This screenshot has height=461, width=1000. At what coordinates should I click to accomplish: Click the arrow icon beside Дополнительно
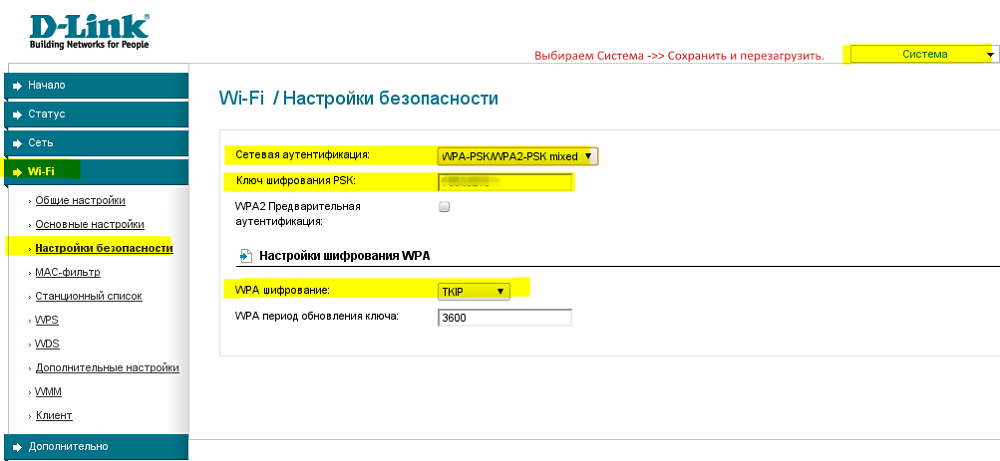coord(17,447)
